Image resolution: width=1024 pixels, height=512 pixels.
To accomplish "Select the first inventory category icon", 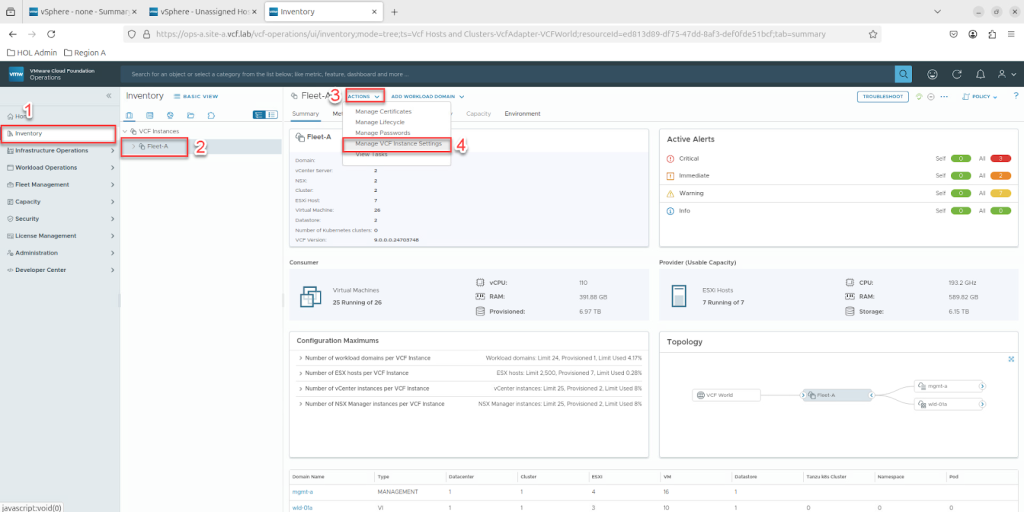I will click(x=129, y=115).
